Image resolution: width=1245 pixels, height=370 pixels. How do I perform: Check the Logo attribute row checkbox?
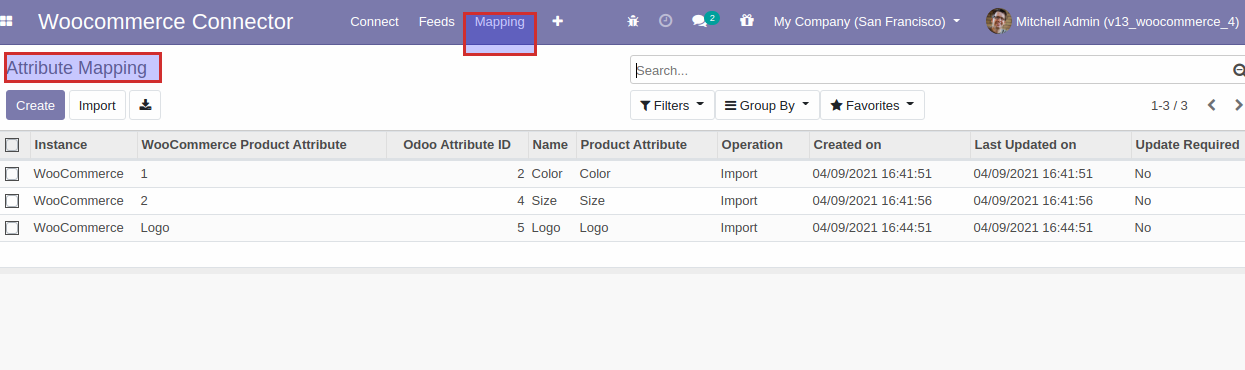(12, 228)
